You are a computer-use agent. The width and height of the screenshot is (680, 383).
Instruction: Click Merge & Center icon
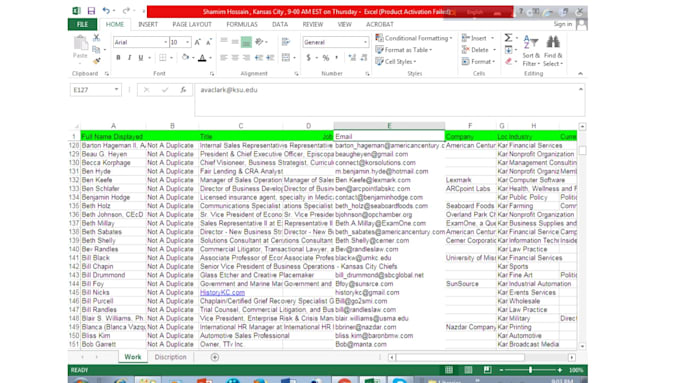click(286, 58)
